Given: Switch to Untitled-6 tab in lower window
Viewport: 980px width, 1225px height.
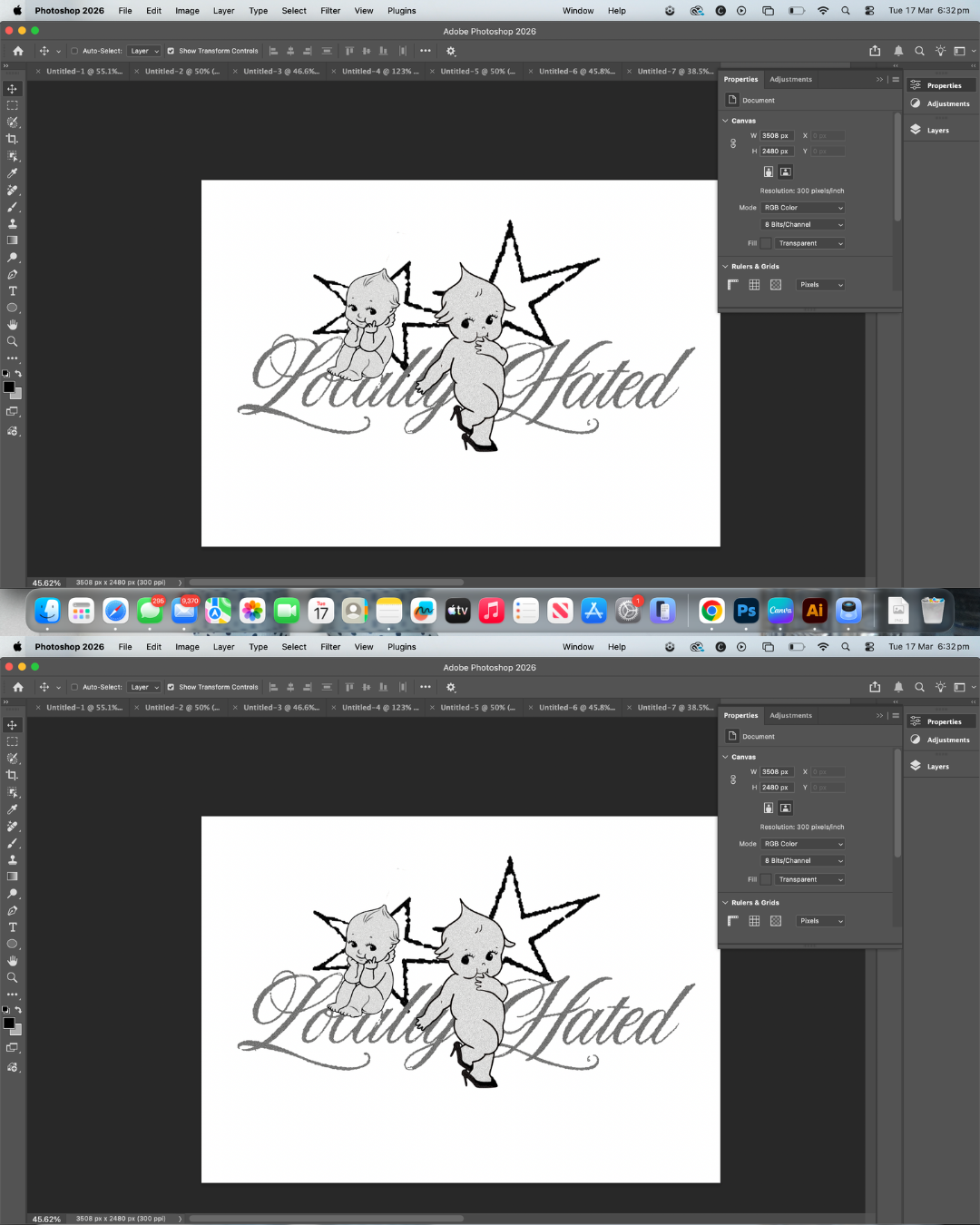Looking at the screenshot, I should tap(576, 707).
